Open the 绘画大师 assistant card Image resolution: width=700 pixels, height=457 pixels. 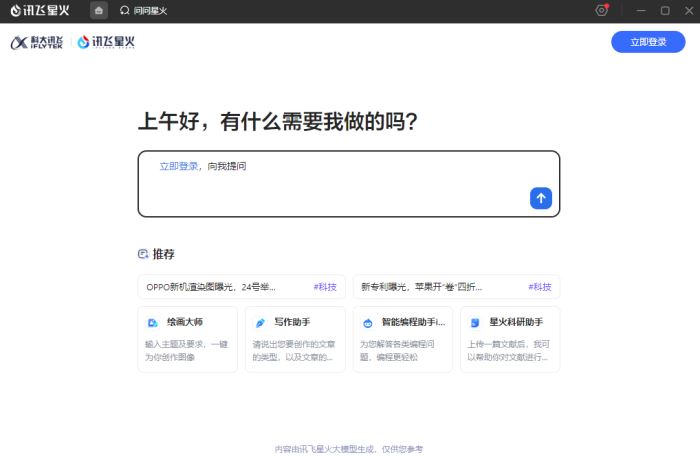[188, 339]
